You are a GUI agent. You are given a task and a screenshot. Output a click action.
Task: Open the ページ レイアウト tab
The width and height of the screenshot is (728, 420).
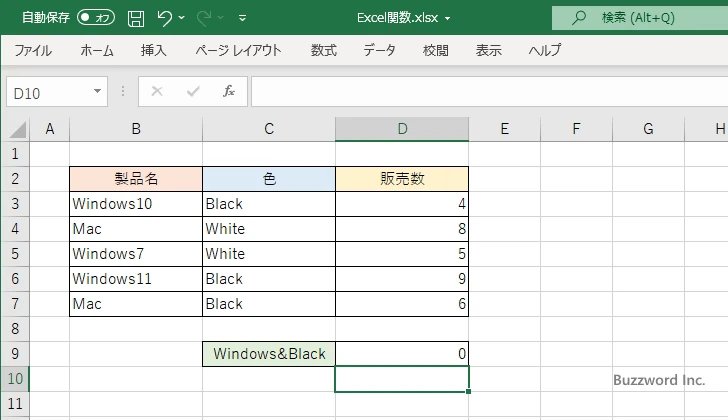point(238,50)
